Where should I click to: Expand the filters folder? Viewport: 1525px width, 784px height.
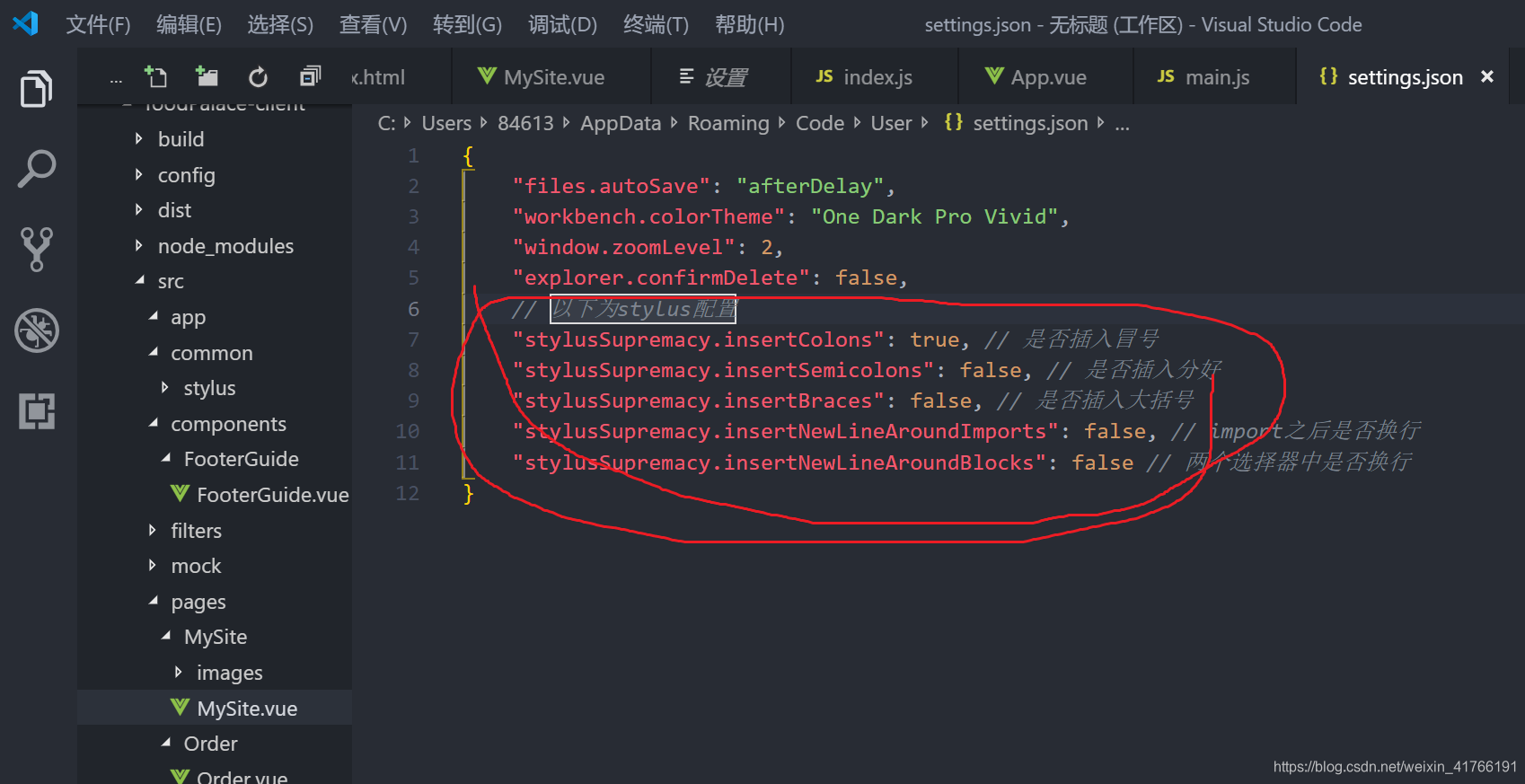(x=152, y=530)
